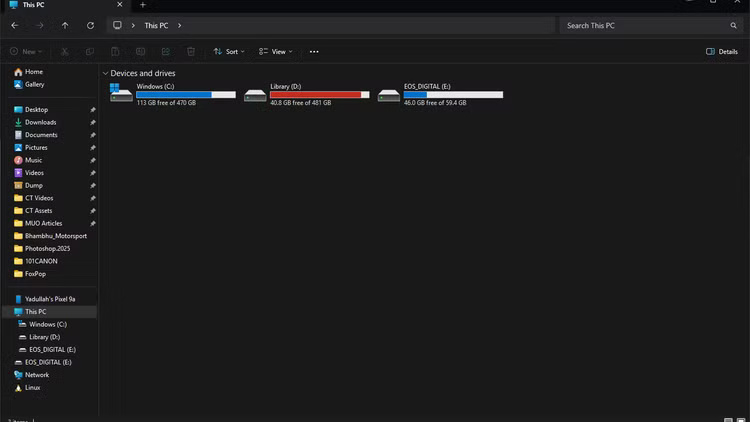
Task: Click the red Library (D:) usage bar
Action: tap(320, 95)
